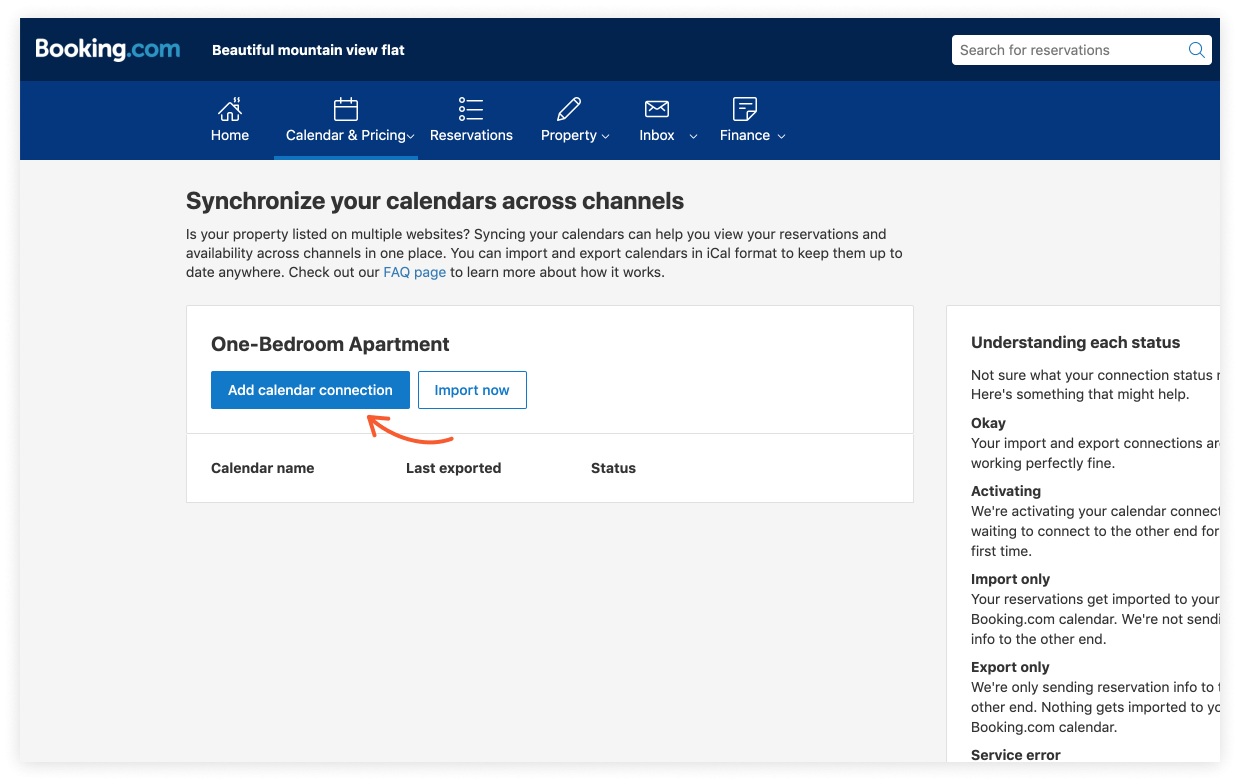Open the Inbox menu label

pyautogui.click(x=657, y=135)
